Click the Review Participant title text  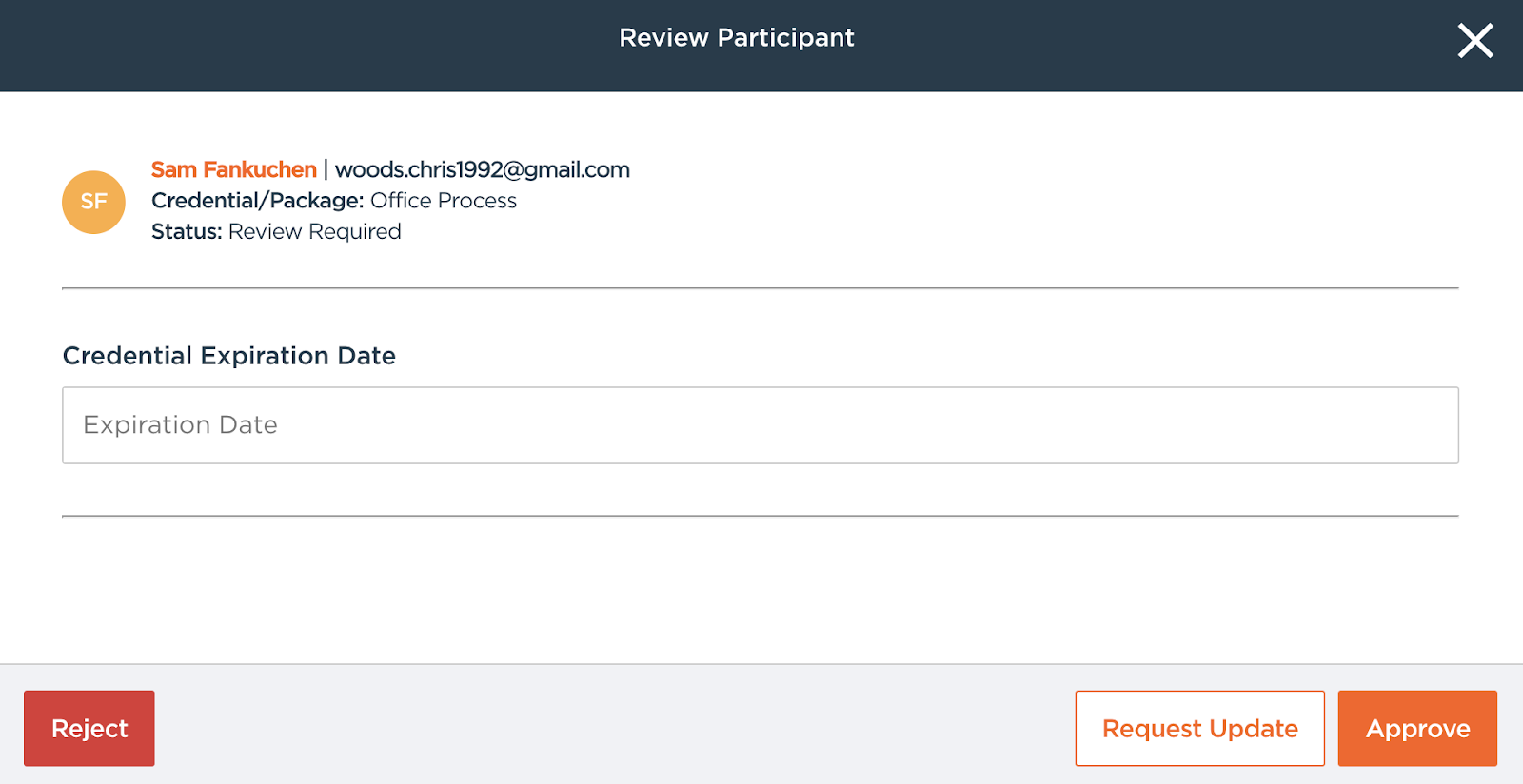pos(737,38)
